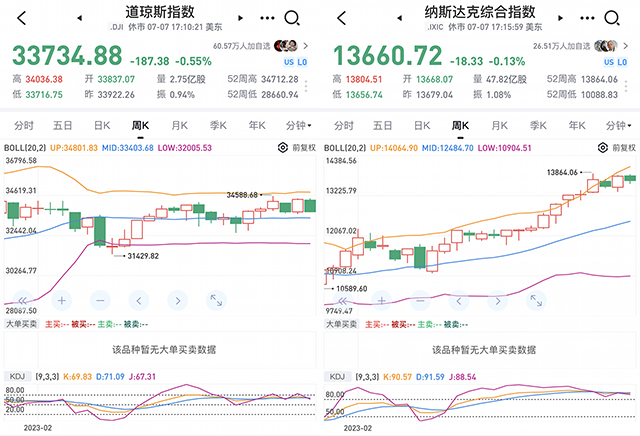The image size is (640, 436).
Task: Tap KDJ indicator button on Dow Jones
Action: [x=17, y=376]
